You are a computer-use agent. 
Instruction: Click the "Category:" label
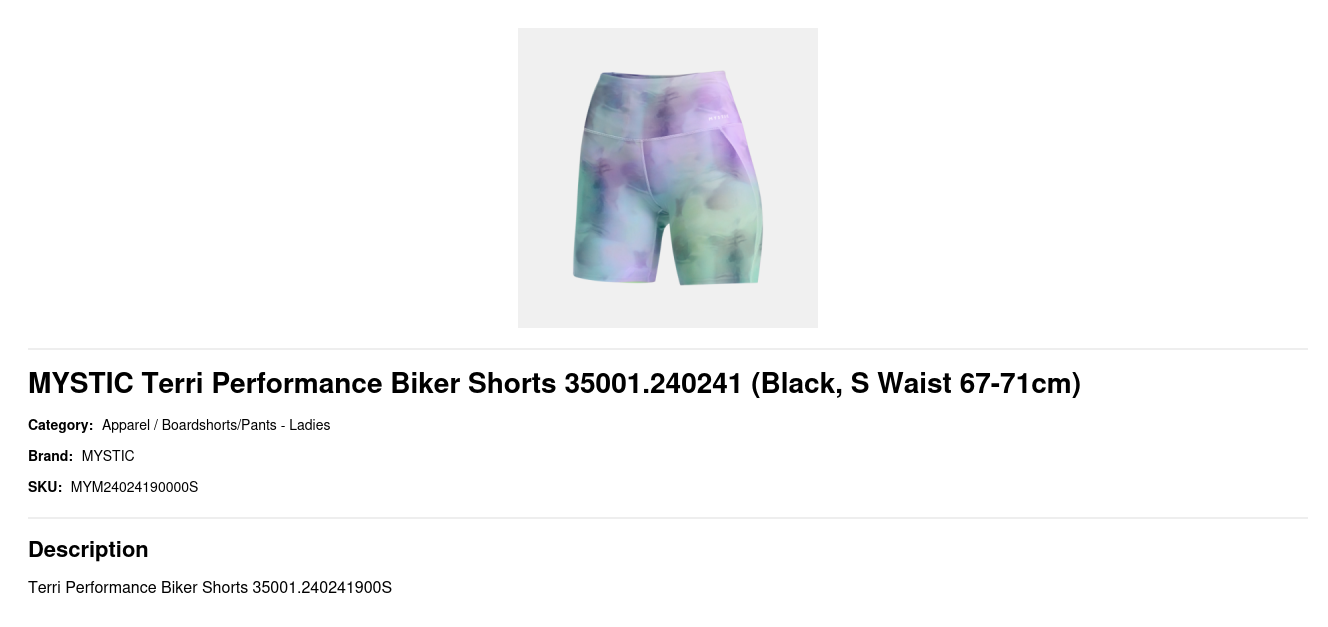tap(60, 425)
